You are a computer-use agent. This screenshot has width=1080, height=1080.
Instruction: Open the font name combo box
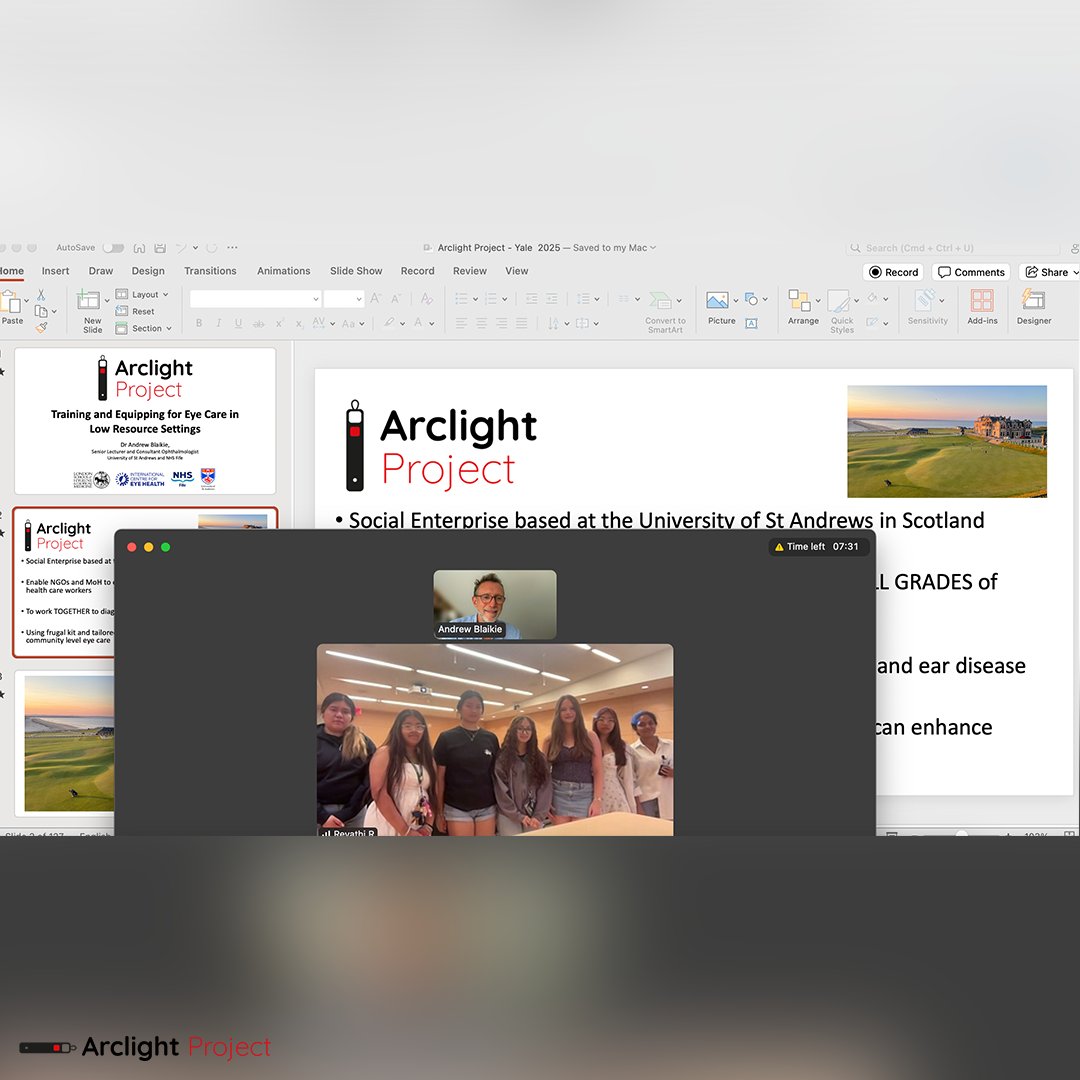[255, 299]
